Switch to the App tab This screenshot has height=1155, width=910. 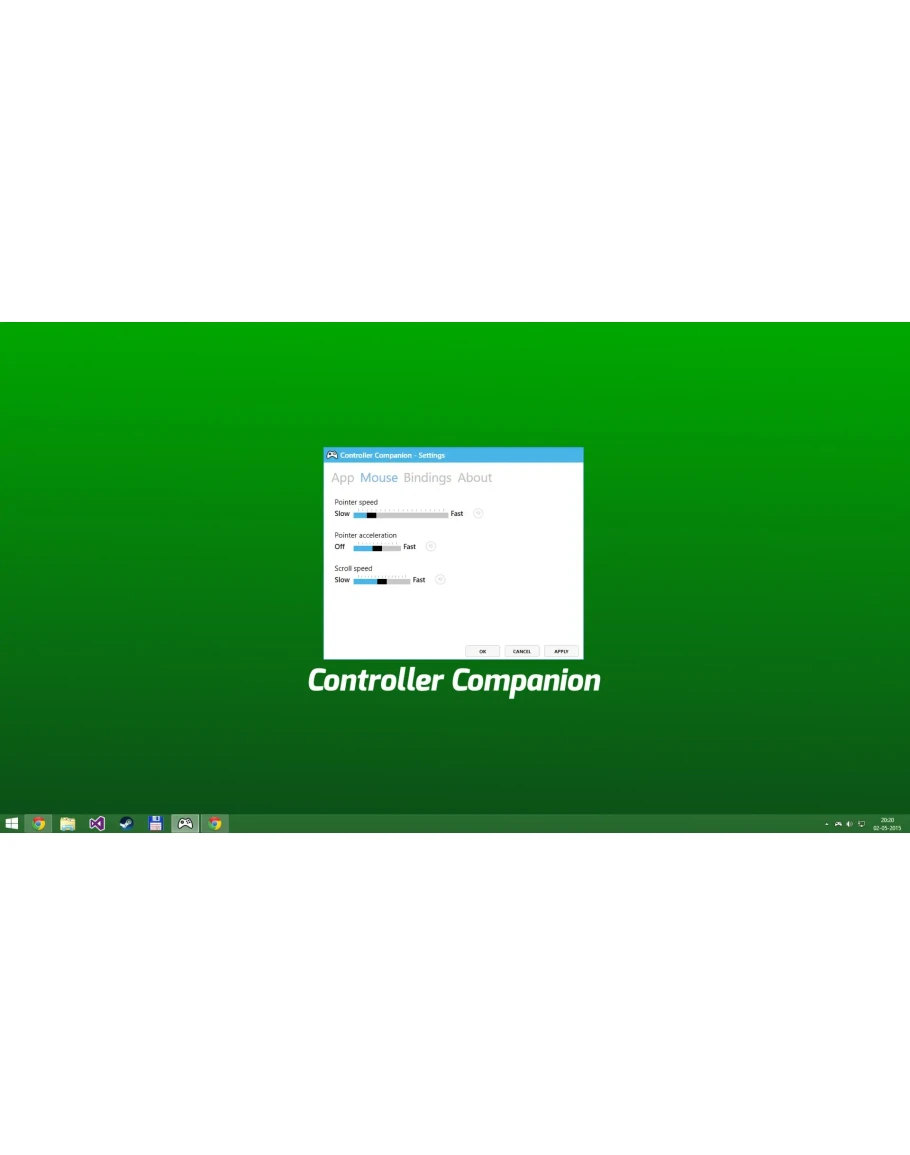(x=343, y=478)
